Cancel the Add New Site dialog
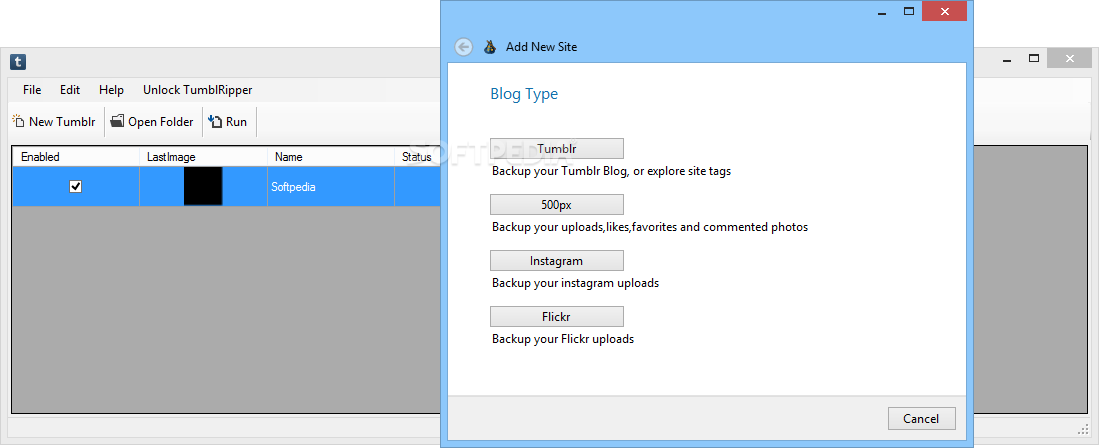Screen dimensions: 1099x448 921,419
